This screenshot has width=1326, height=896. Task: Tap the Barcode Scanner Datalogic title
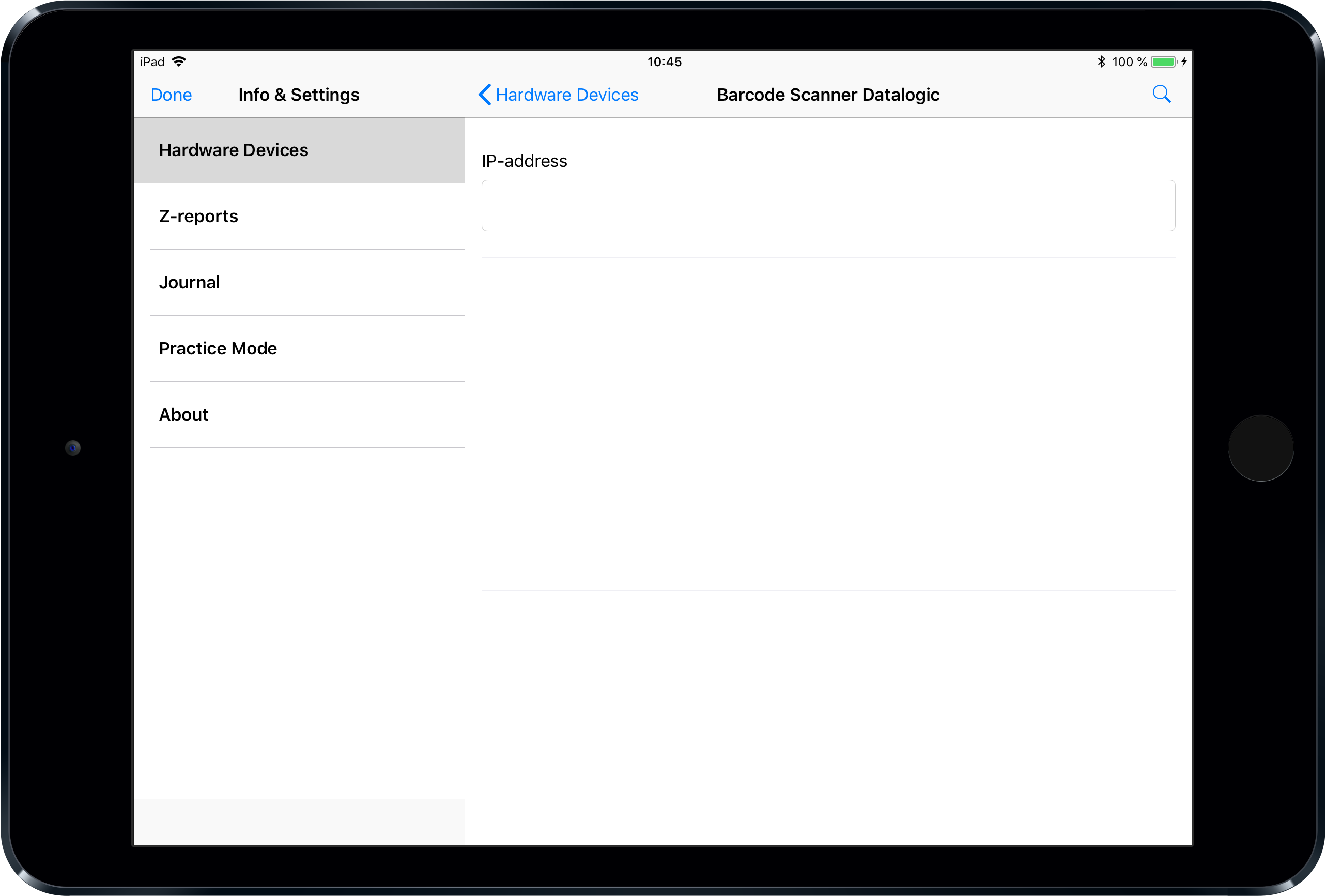click(x=828, y=95)
